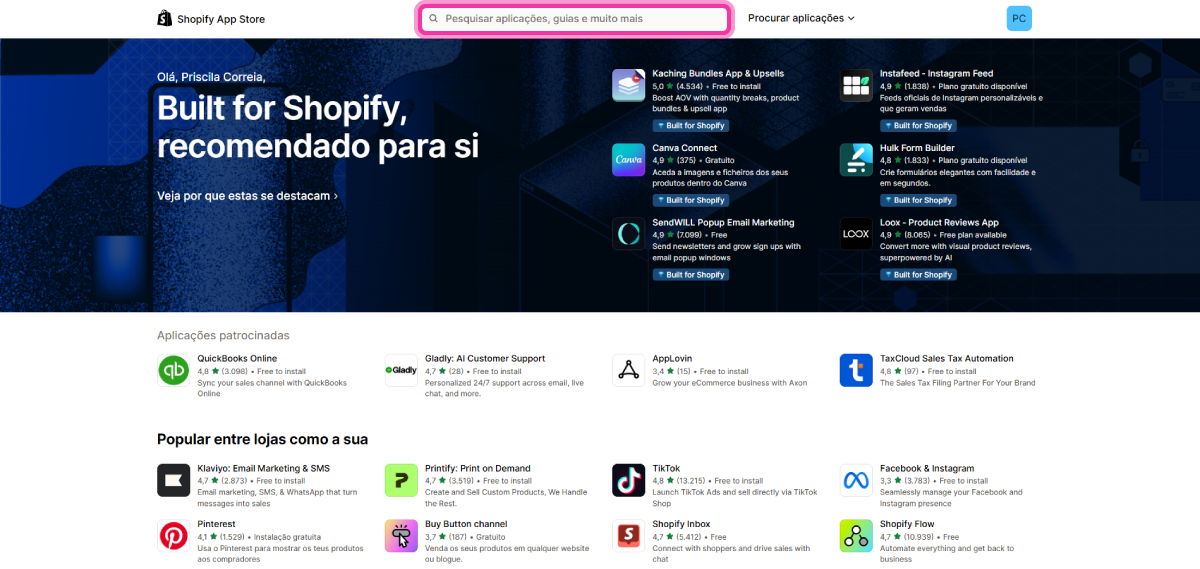Open Printify: Print on Demand title

478,468
